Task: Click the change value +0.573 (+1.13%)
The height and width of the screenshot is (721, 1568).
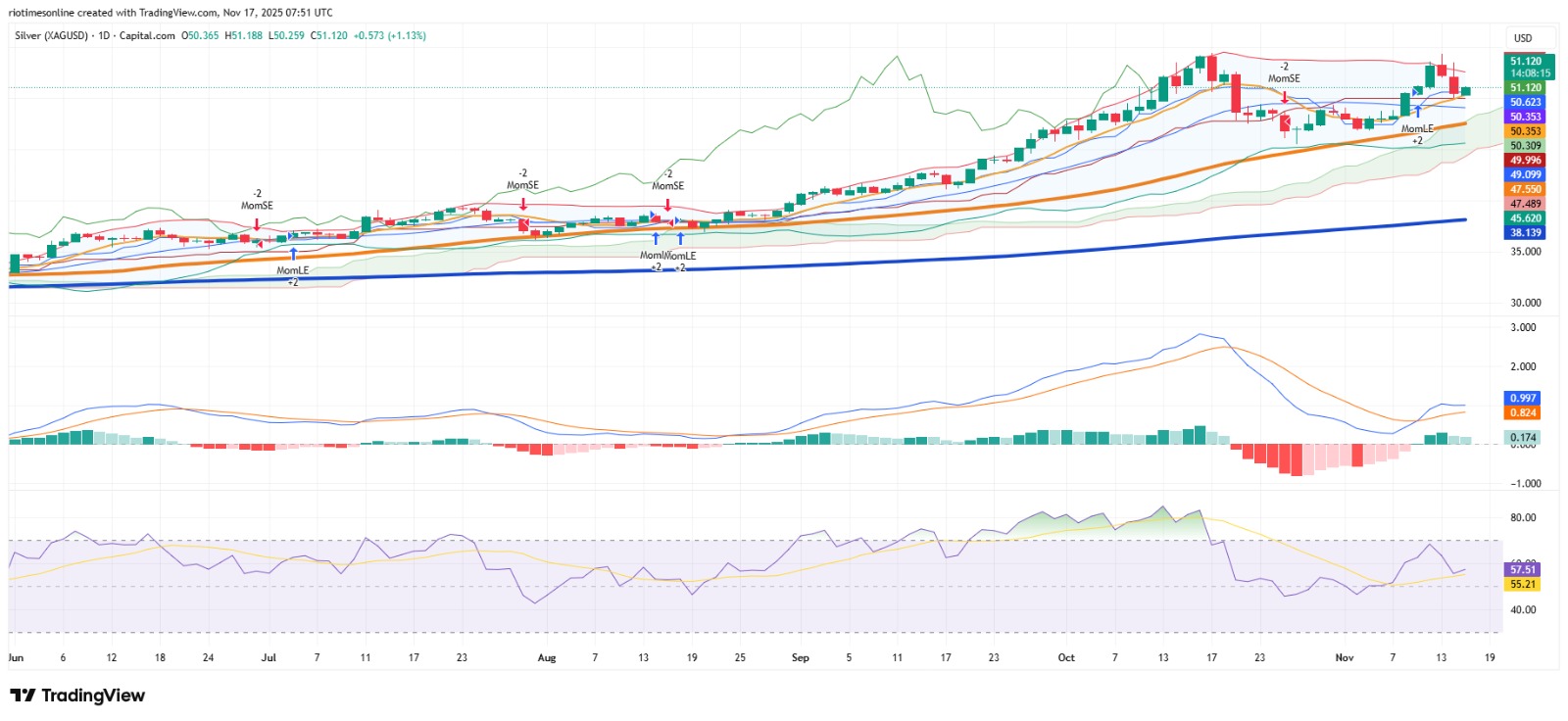Action: point(390,35)
